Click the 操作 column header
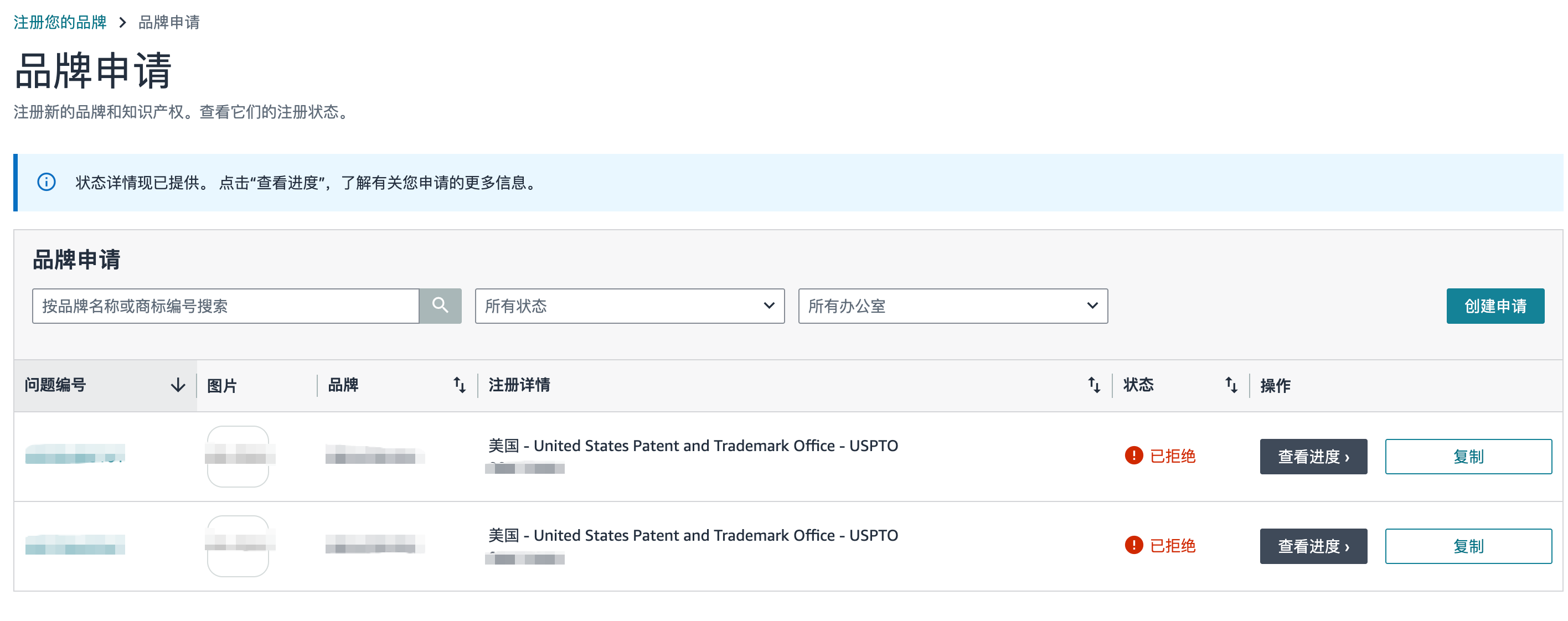Viewport: 1568px width, 621px height. (x=1275, y=386)
